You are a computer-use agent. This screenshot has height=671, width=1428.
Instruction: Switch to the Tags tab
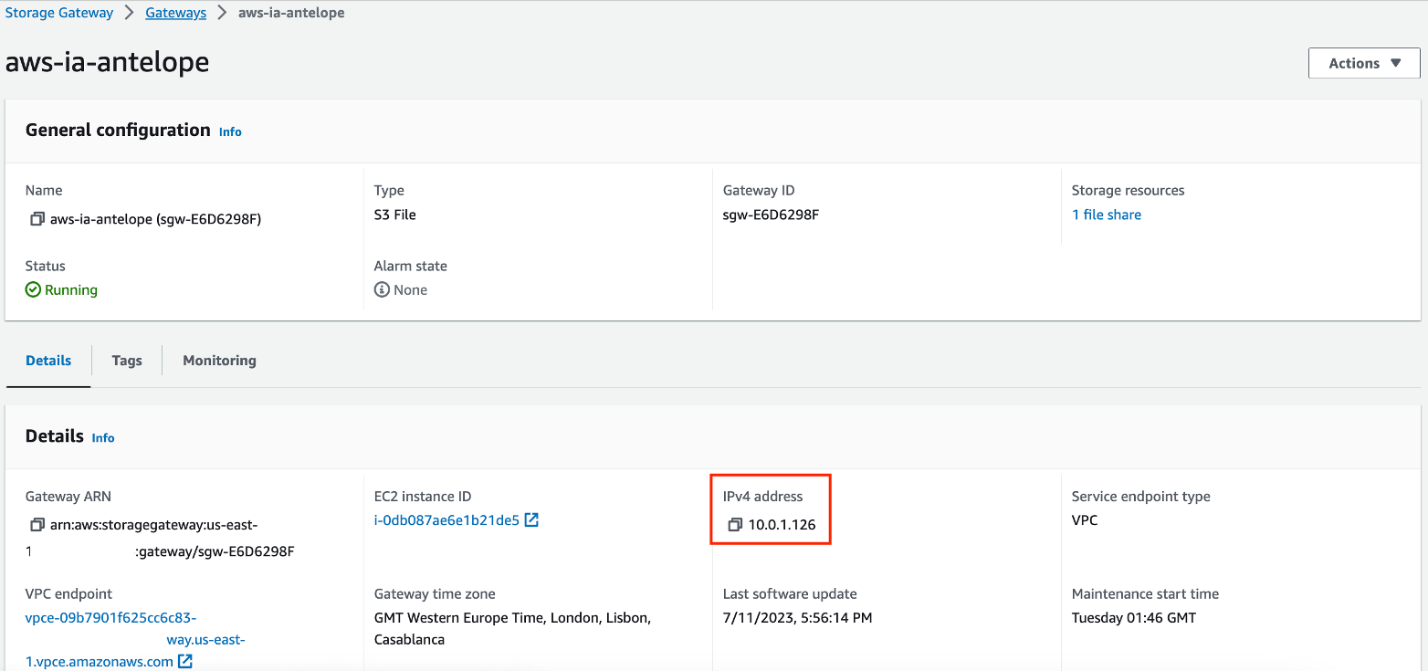tap(126, 360)
